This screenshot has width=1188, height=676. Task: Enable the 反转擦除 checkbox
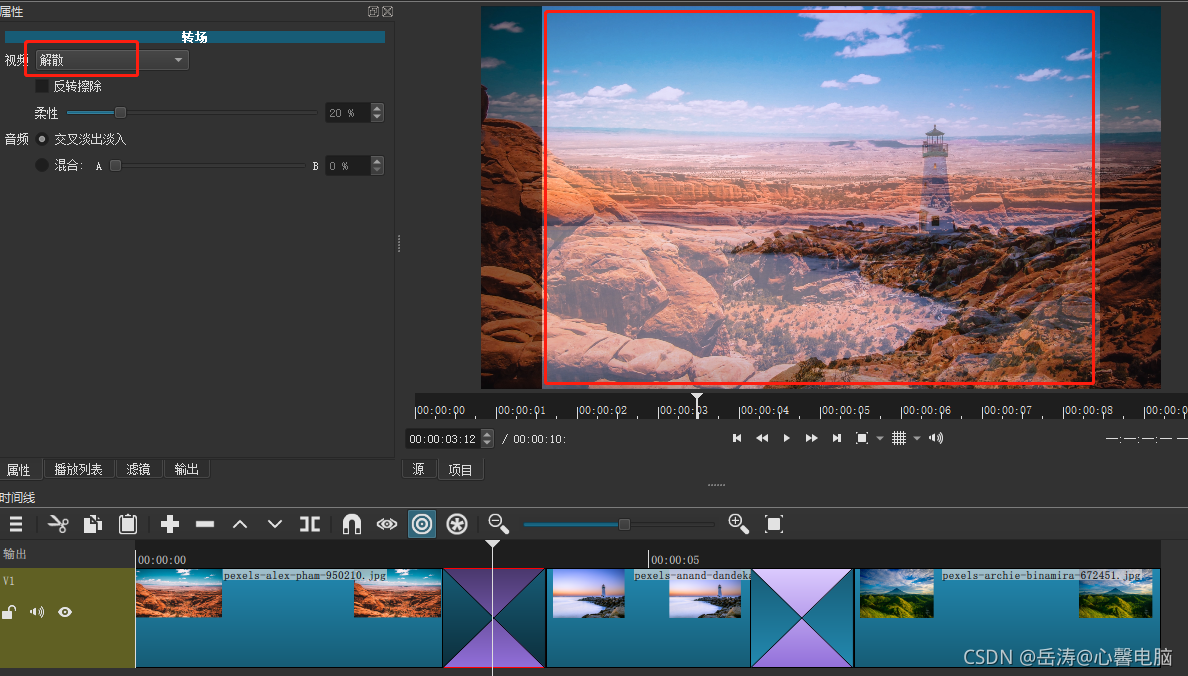point(42,86)
